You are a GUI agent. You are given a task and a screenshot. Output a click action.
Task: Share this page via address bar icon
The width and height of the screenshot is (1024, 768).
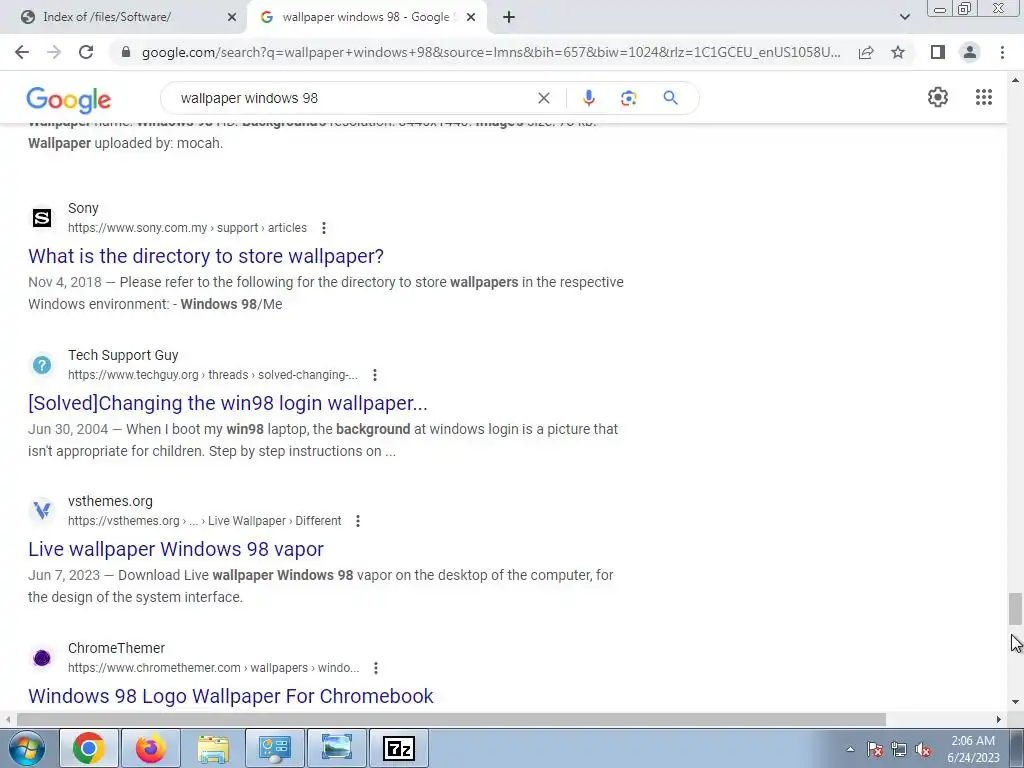click(x=866, y=52)
